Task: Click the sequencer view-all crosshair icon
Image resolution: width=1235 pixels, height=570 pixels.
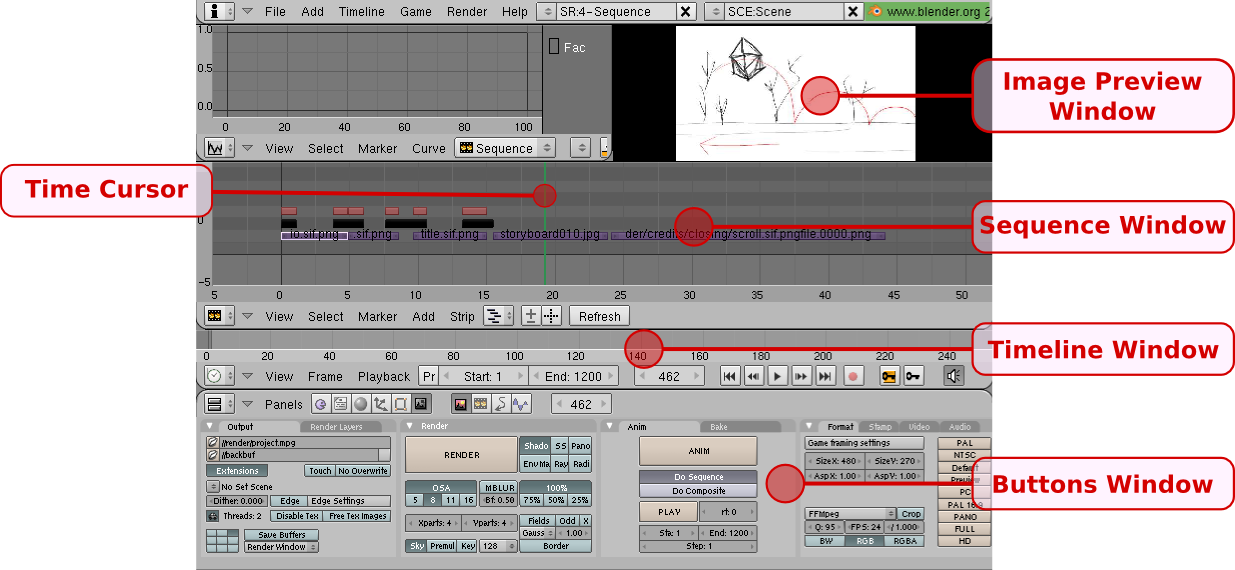Action: tap(552, 316)
